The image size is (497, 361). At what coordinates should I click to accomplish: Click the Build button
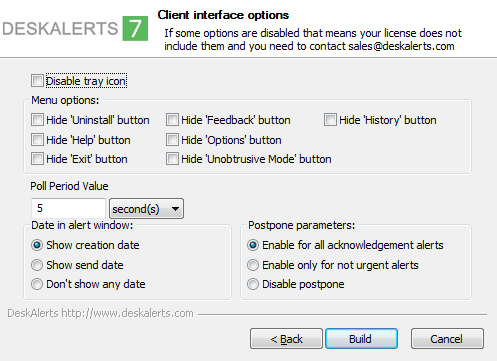(x=361, y=339)
